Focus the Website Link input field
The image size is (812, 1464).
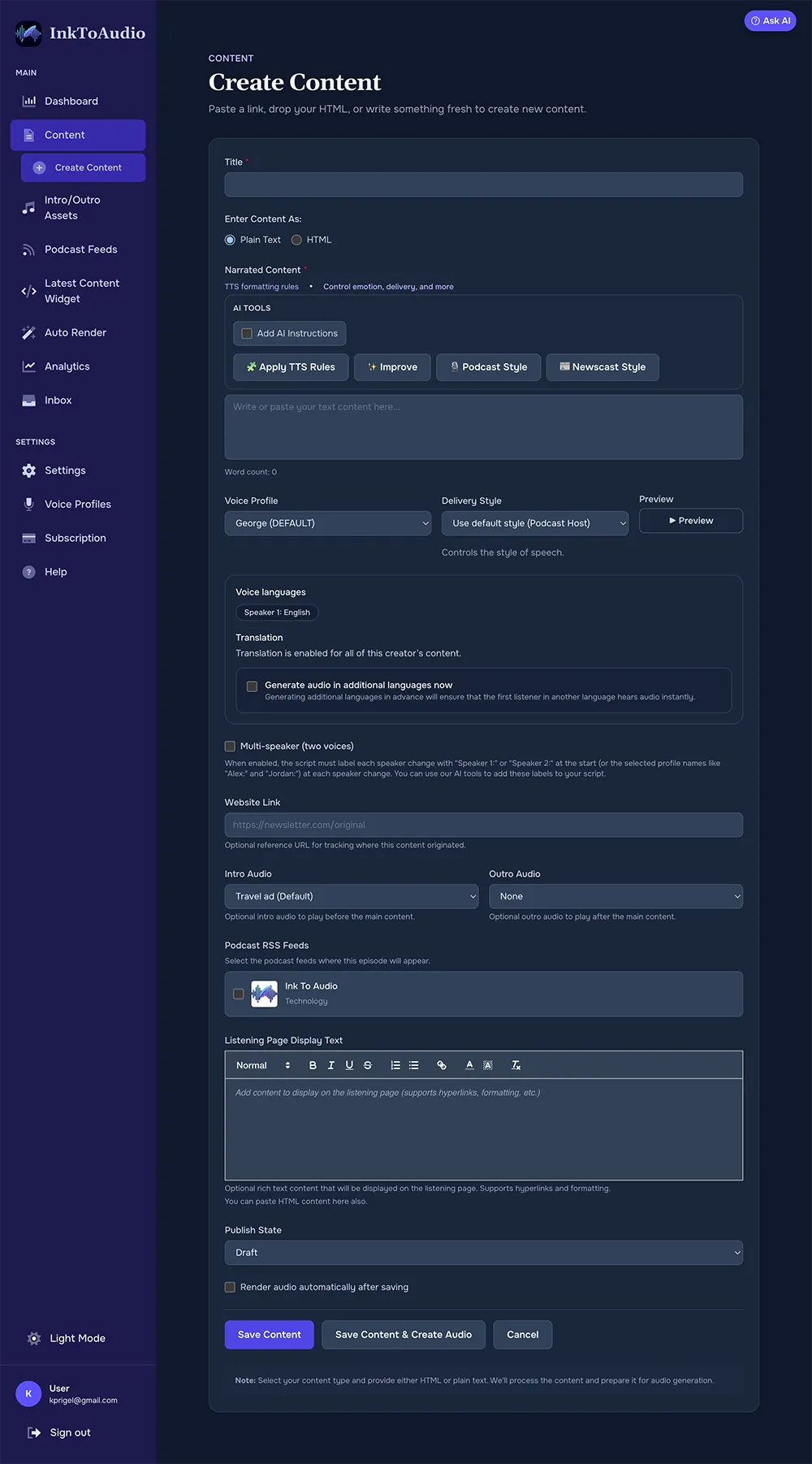pos(484,825)
